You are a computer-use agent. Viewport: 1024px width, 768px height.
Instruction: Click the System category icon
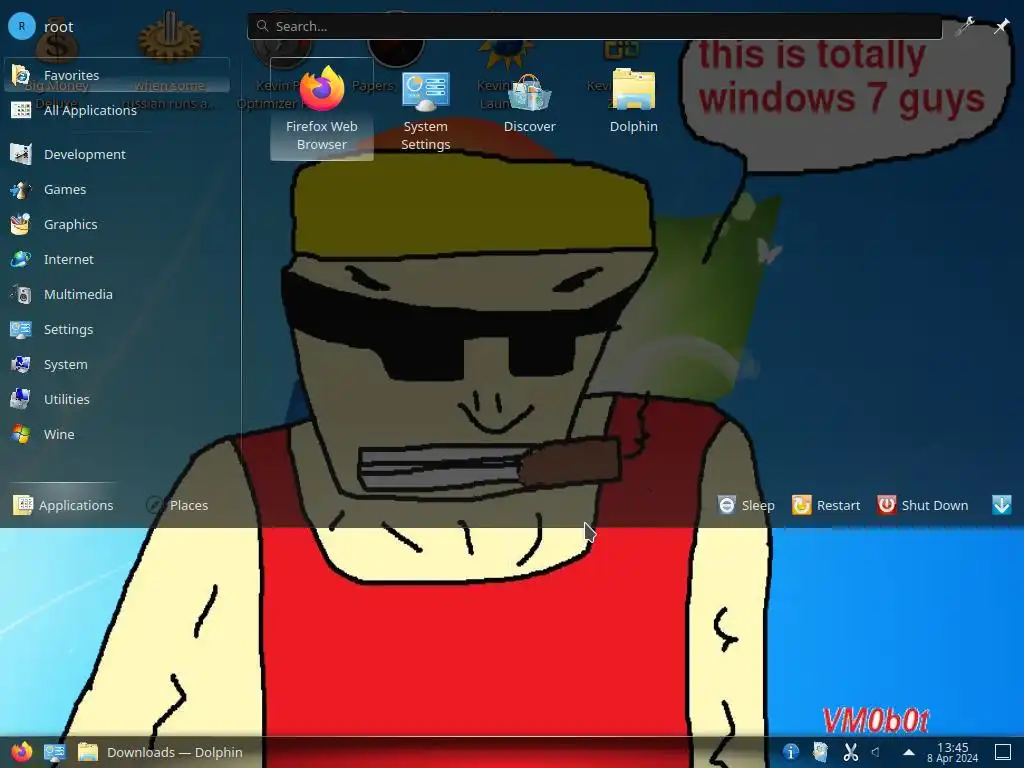click(x=21, y=364)
